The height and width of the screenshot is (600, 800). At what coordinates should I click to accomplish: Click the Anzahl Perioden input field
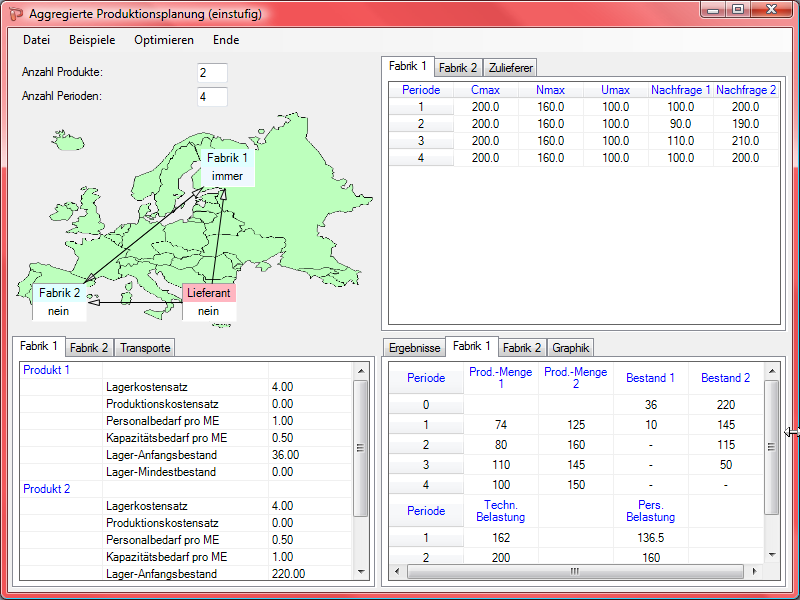[x=212, y=97]
